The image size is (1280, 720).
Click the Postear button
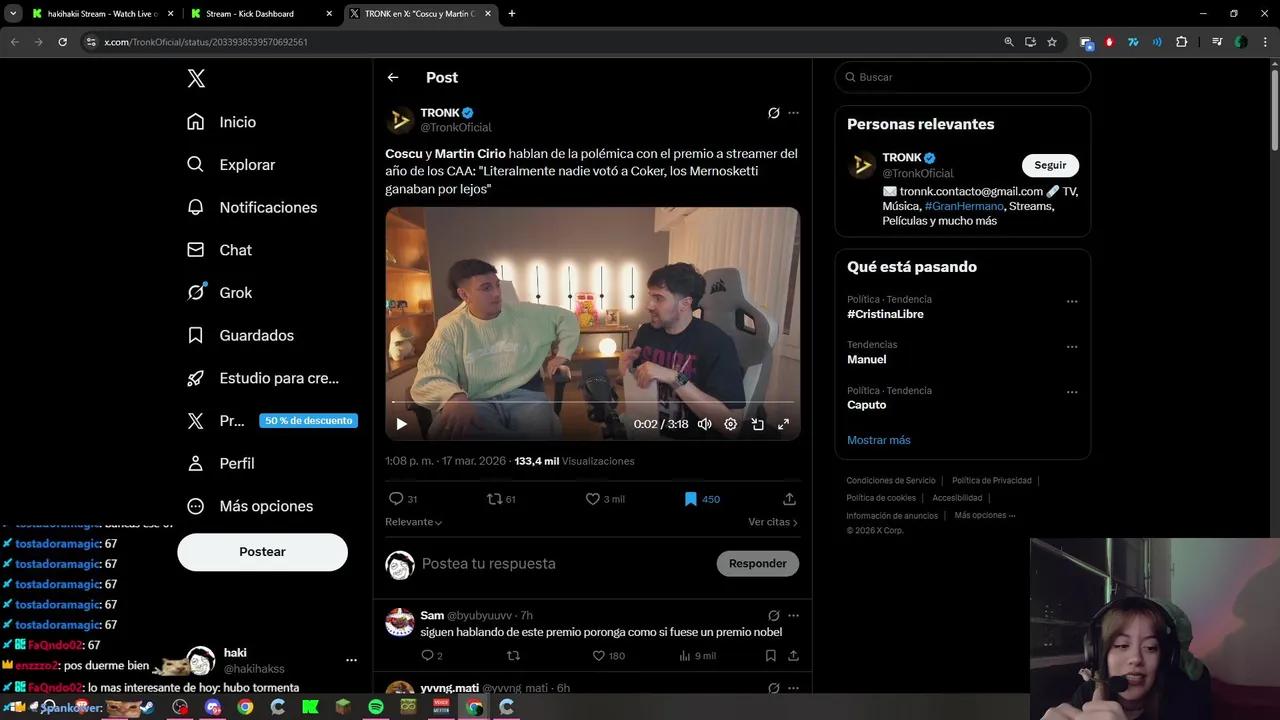262,552
